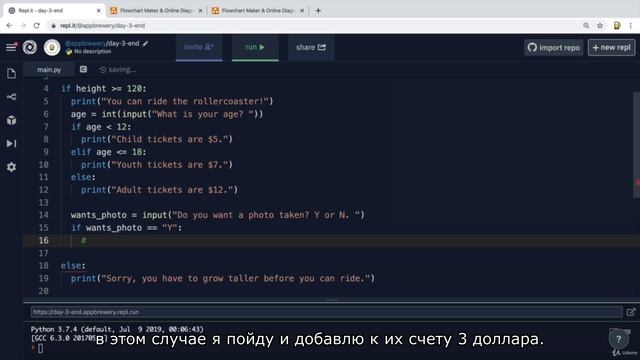
Task: Click 'No description' text under repl name
Action: 93,51
